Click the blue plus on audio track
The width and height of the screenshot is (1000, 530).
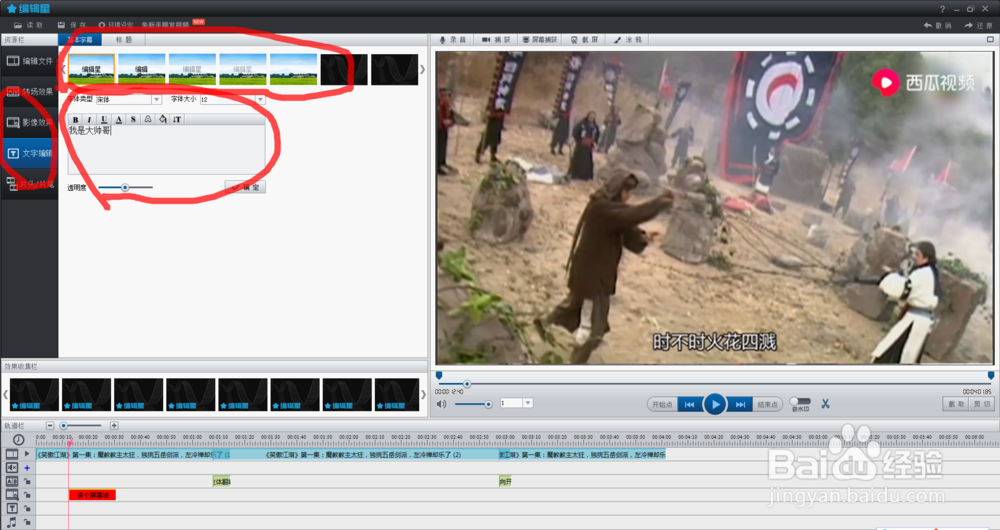tap(27, 467)
